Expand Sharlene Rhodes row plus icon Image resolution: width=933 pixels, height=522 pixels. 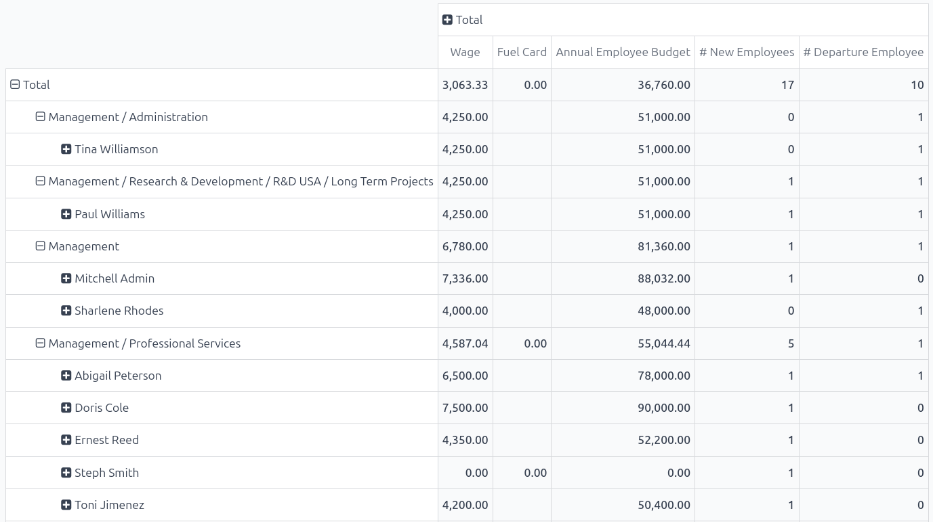(x=66, y=311)
